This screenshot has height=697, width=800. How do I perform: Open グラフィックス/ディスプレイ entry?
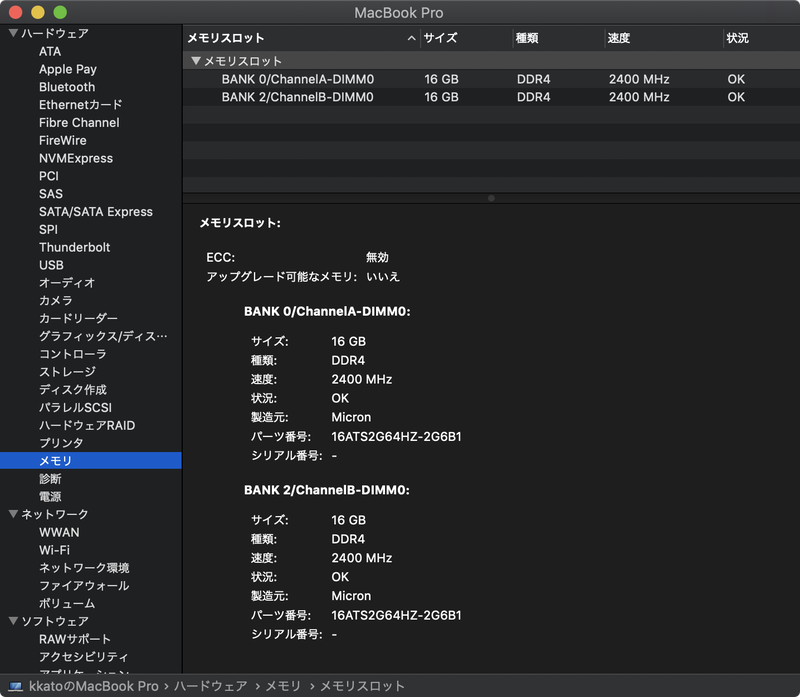click(x=103, y=336)
